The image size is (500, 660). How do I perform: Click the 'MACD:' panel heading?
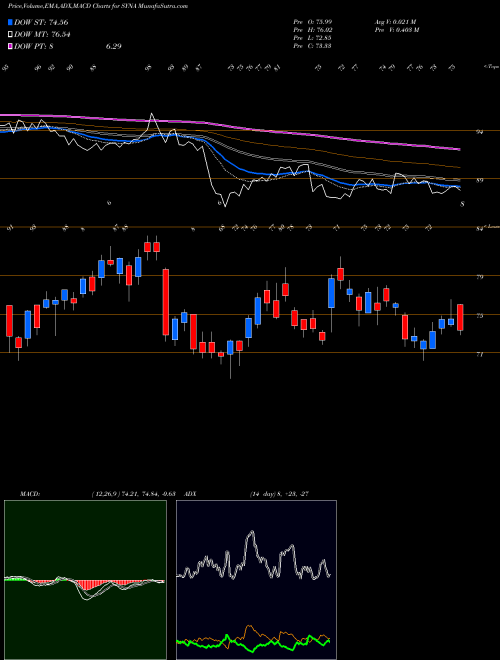[29, 494]
